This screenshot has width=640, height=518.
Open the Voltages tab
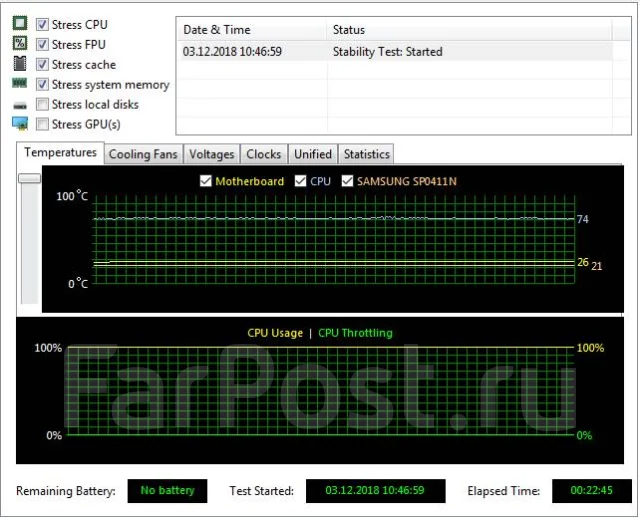212,154
